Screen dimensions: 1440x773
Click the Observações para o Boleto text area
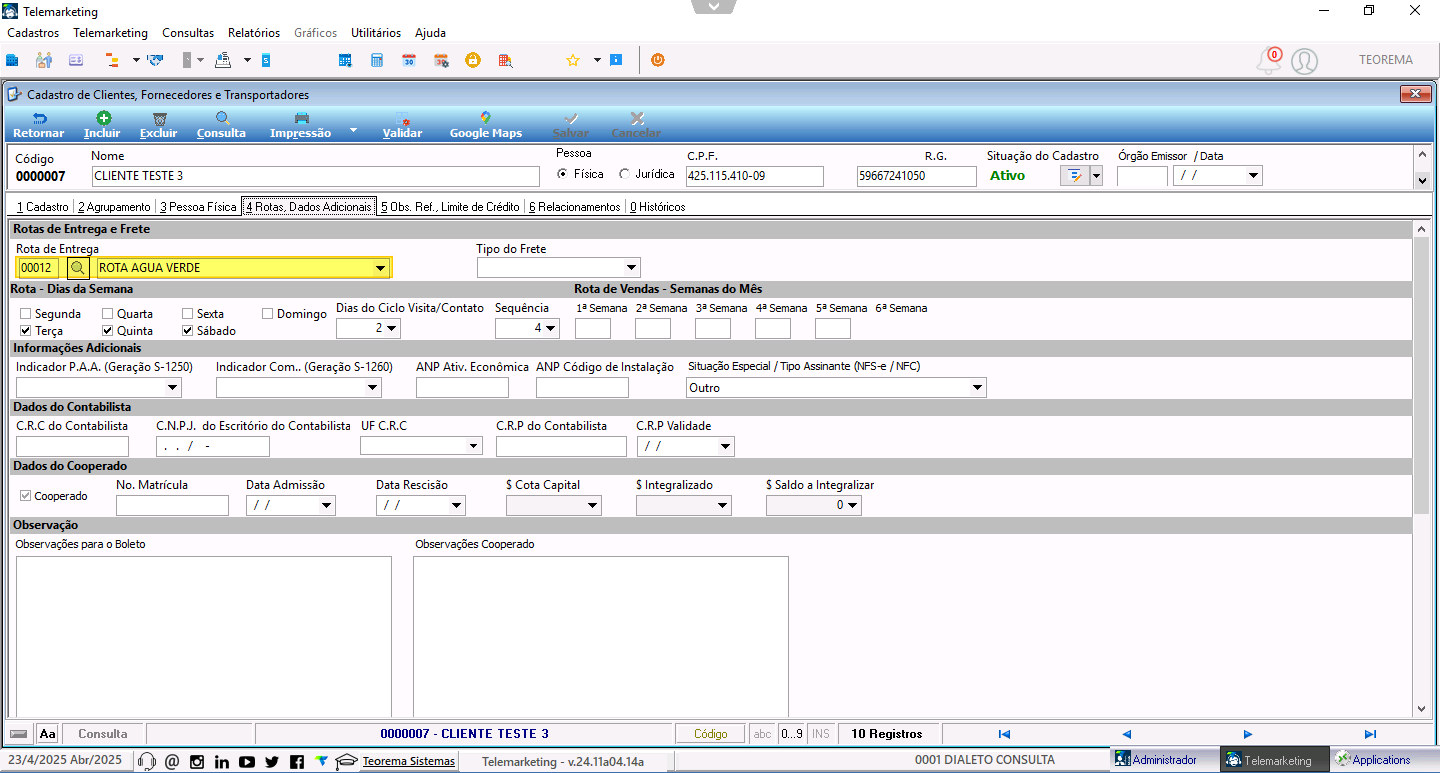point(204,637)
